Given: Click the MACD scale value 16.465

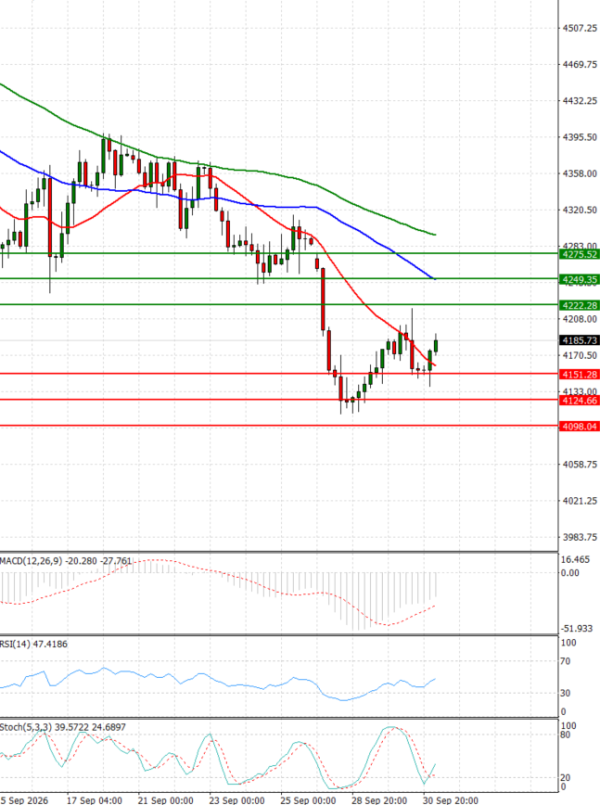Looking at the screenshot, I should pyautogui.click(x=575, y=560).
